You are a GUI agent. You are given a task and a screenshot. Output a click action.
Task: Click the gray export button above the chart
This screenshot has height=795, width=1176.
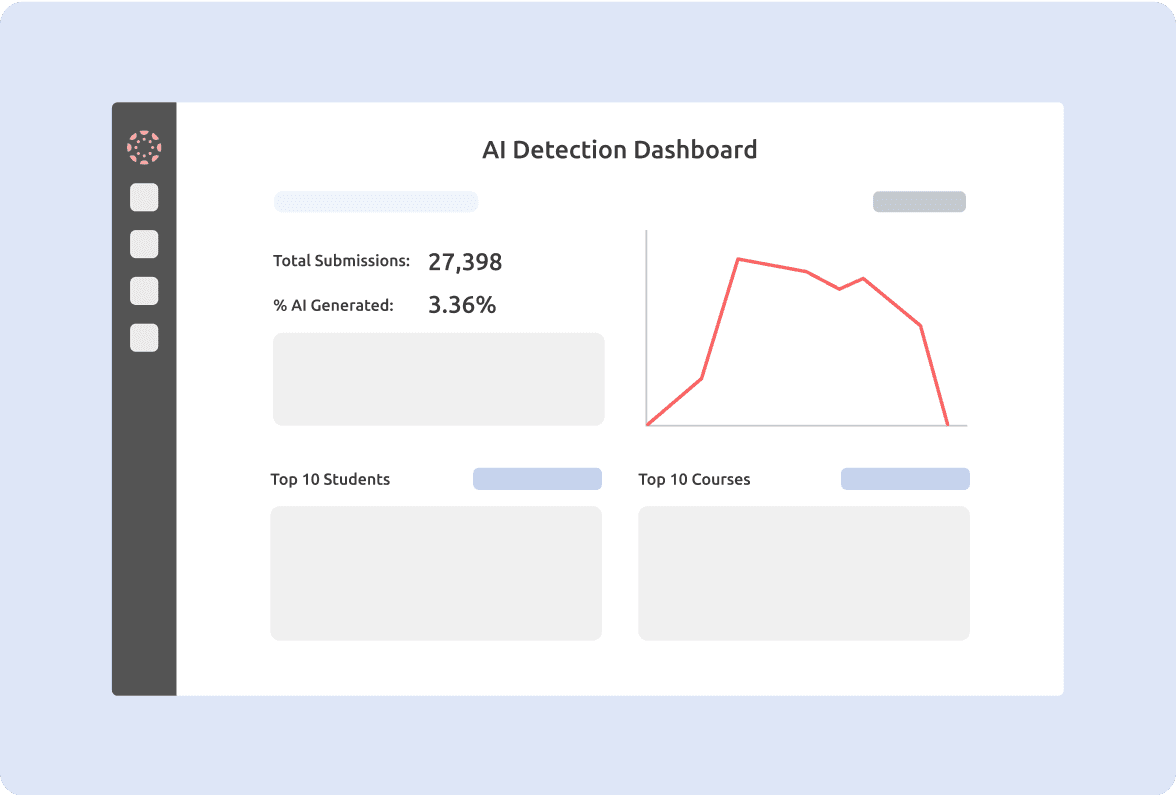click(x=918, y=201)
